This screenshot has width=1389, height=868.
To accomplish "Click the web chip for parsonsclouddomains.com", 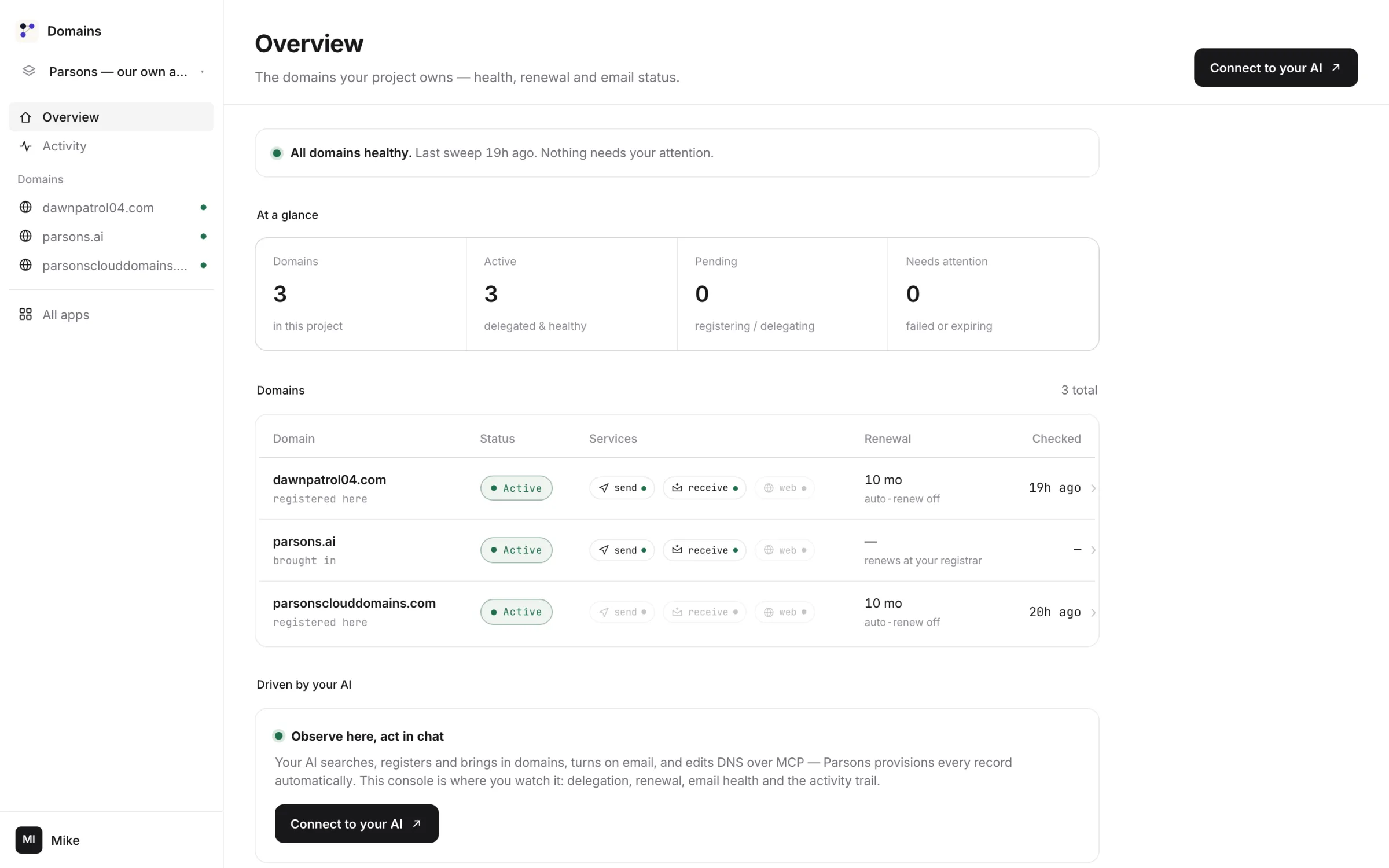I will coord(784,612).
